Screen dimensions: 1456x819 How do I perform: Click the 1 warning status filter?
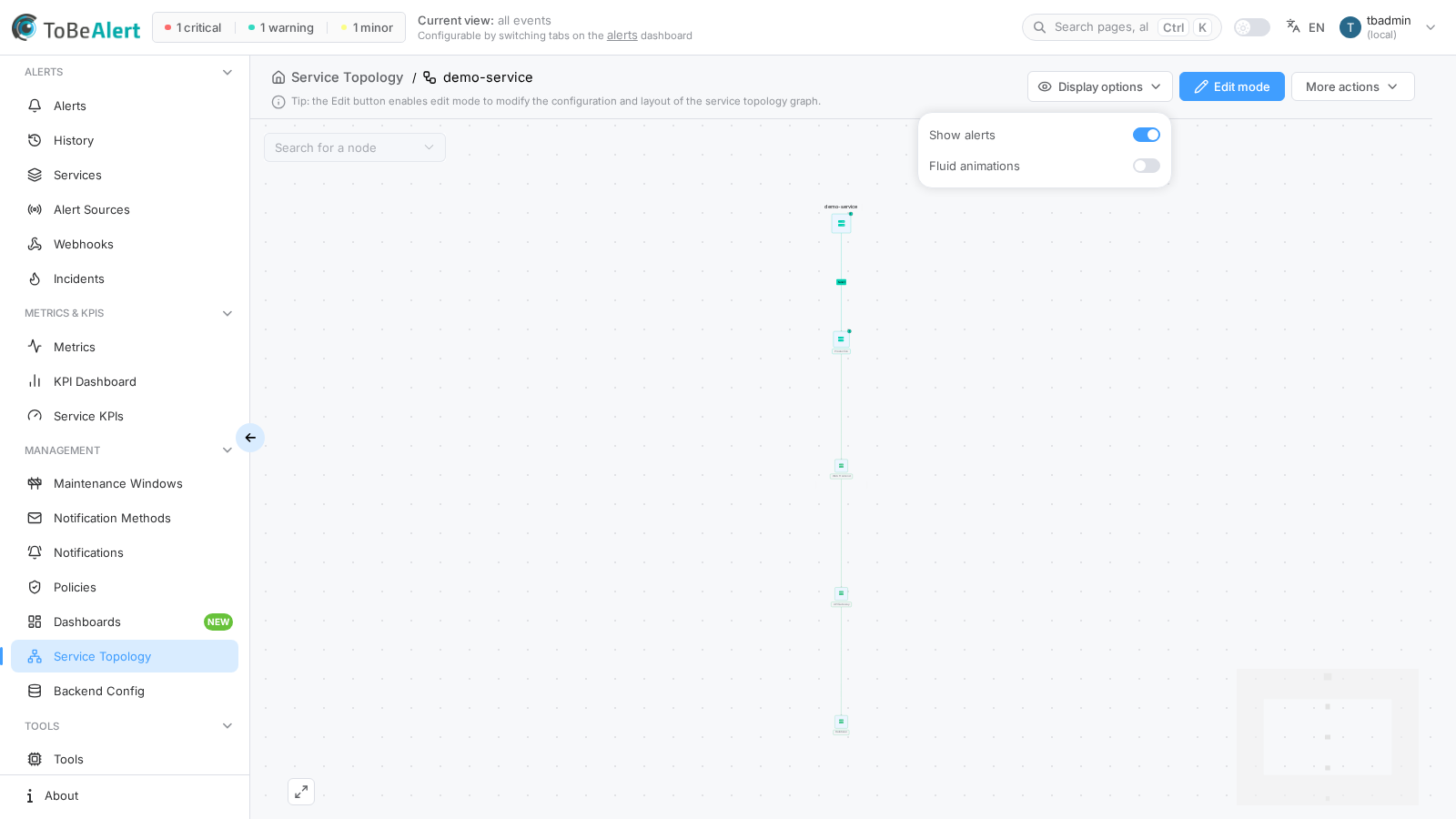tap(281, 27)
